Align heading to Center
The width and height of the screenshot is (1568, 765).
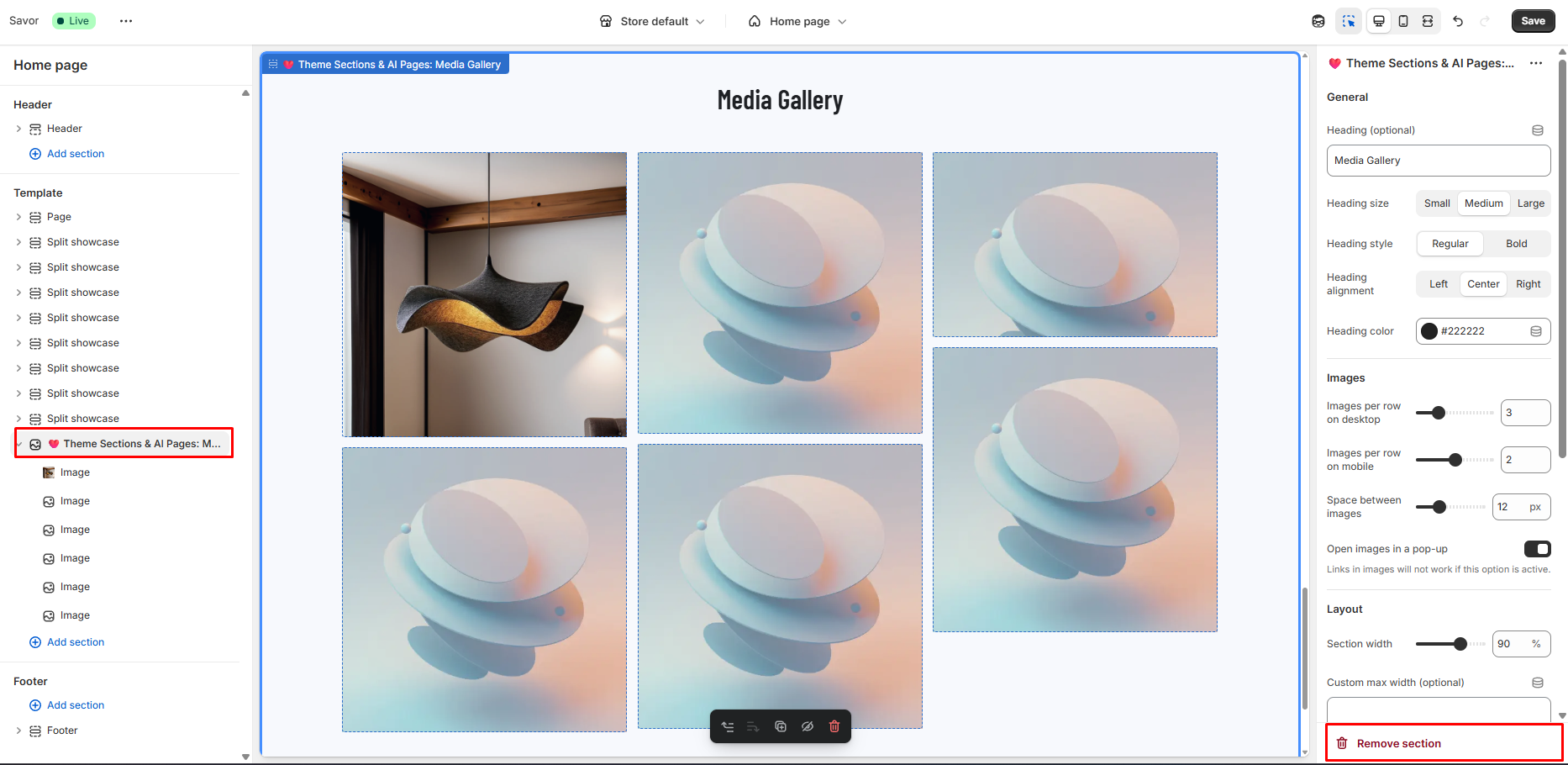(x=1483, y=284)
